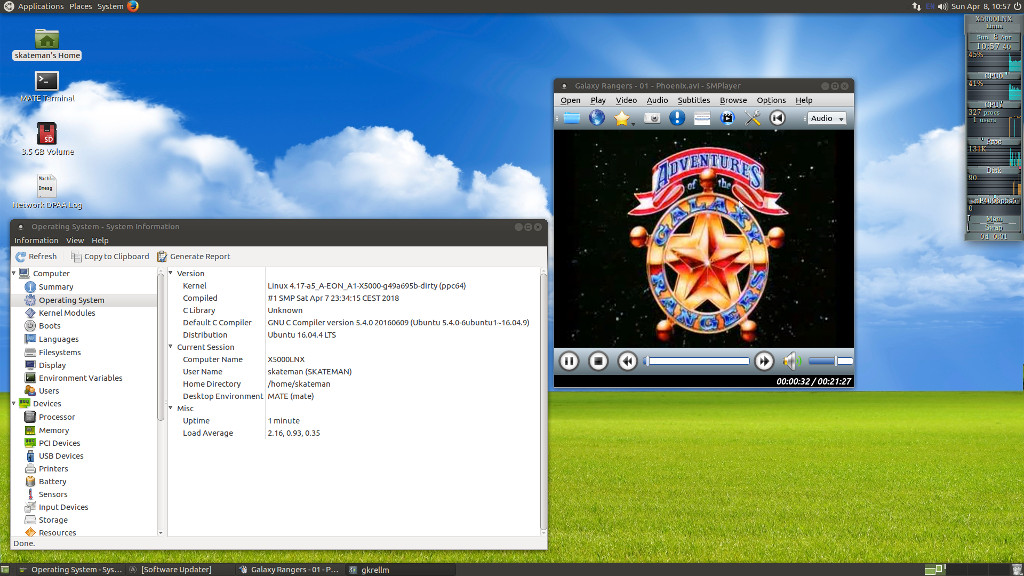Click the Copy to Clipboard button
Screen dimensions: 1024x576
pyautogui.click(x=110, y=256)
